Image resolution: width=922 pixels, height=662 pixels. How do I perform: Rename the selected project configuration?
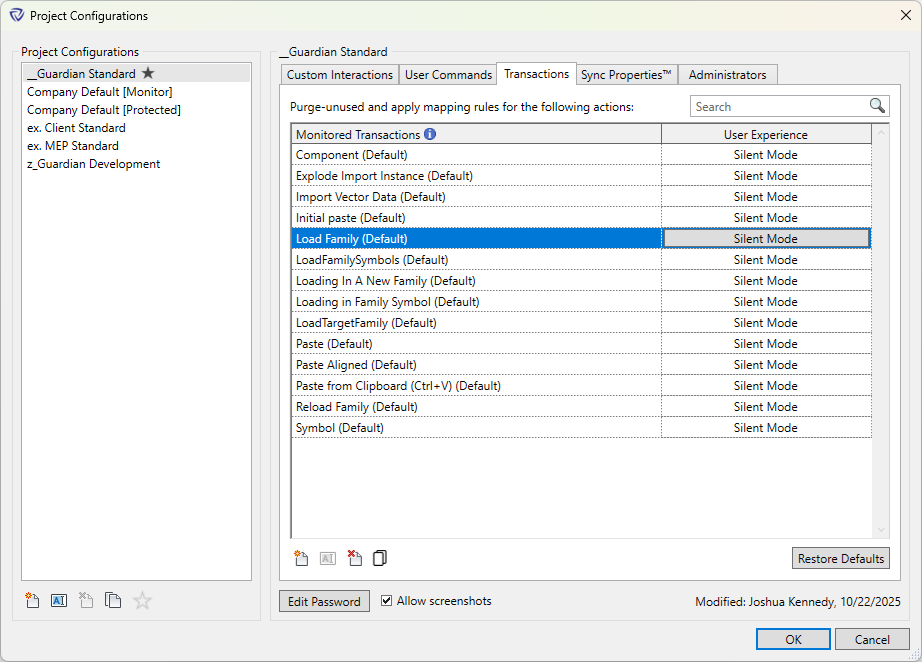click(59, 600)
